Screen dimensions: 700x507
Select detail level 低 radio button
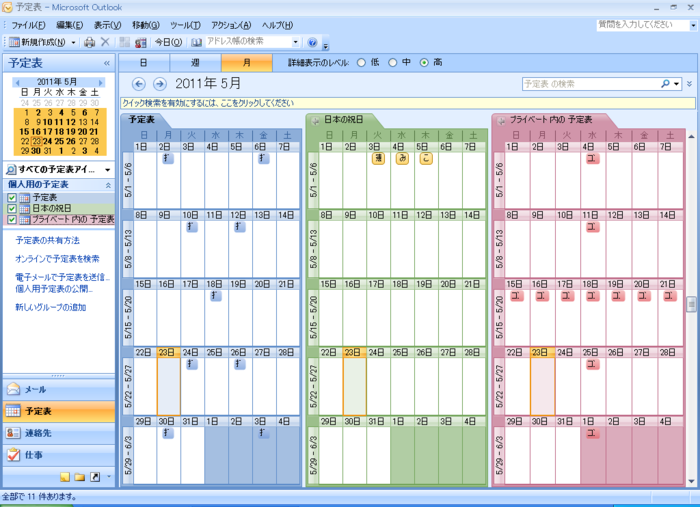pos(361,63)
